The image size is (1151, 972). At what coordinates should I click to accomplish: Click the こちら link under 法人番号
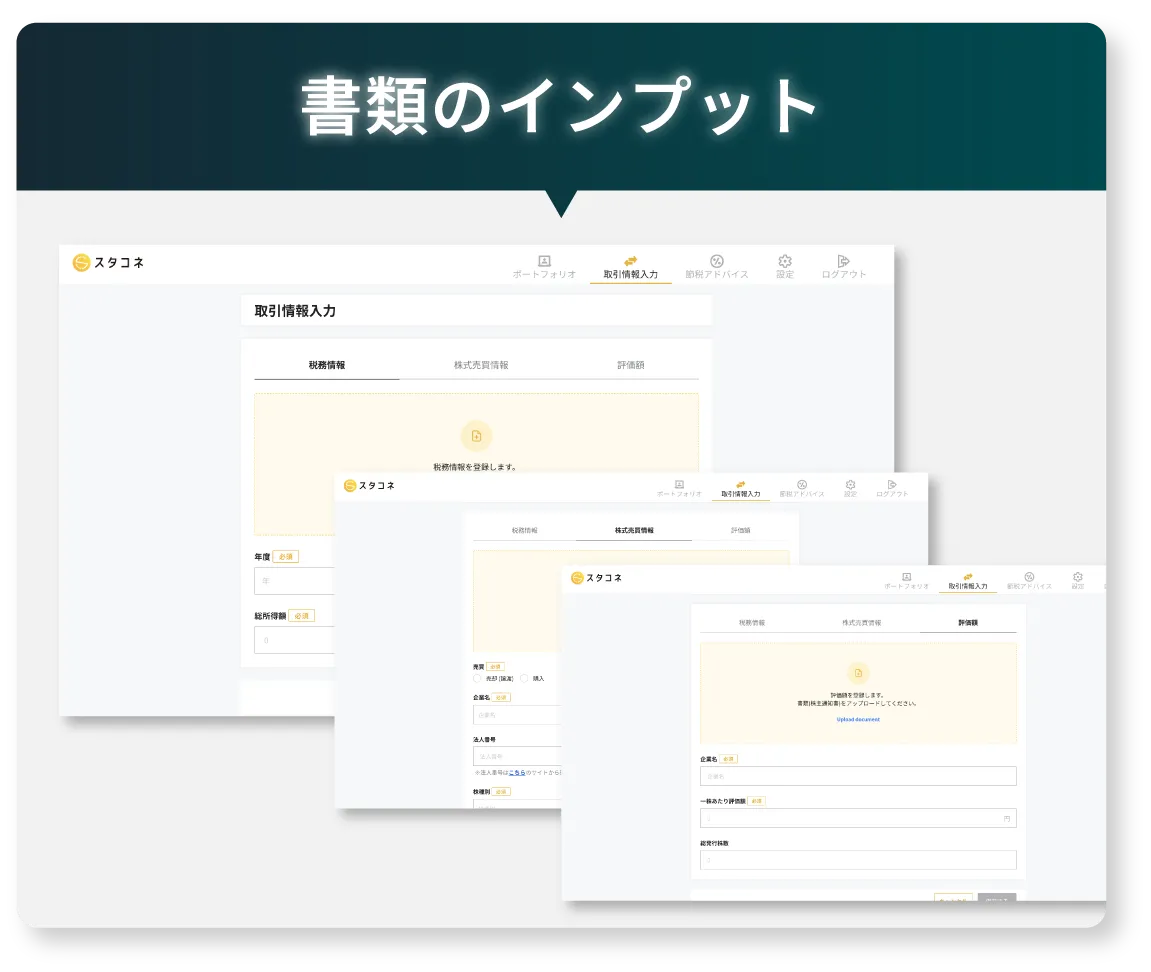click(x=517, y=773)
